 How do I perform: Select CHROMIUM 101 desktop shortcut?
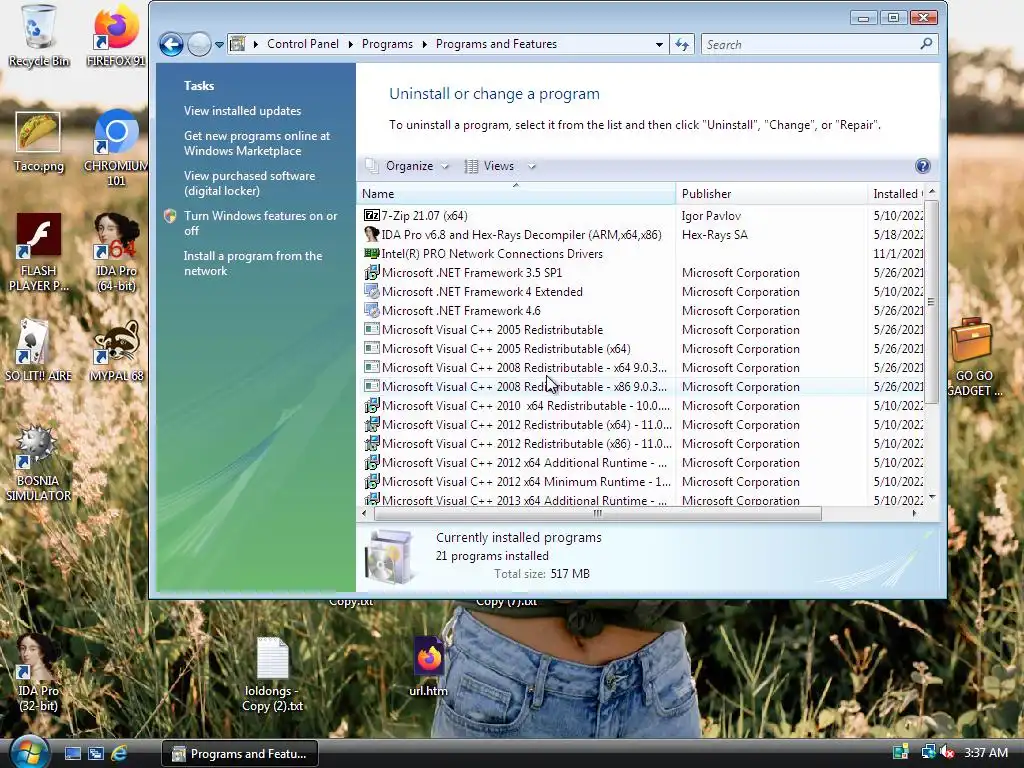pos(116,148)
